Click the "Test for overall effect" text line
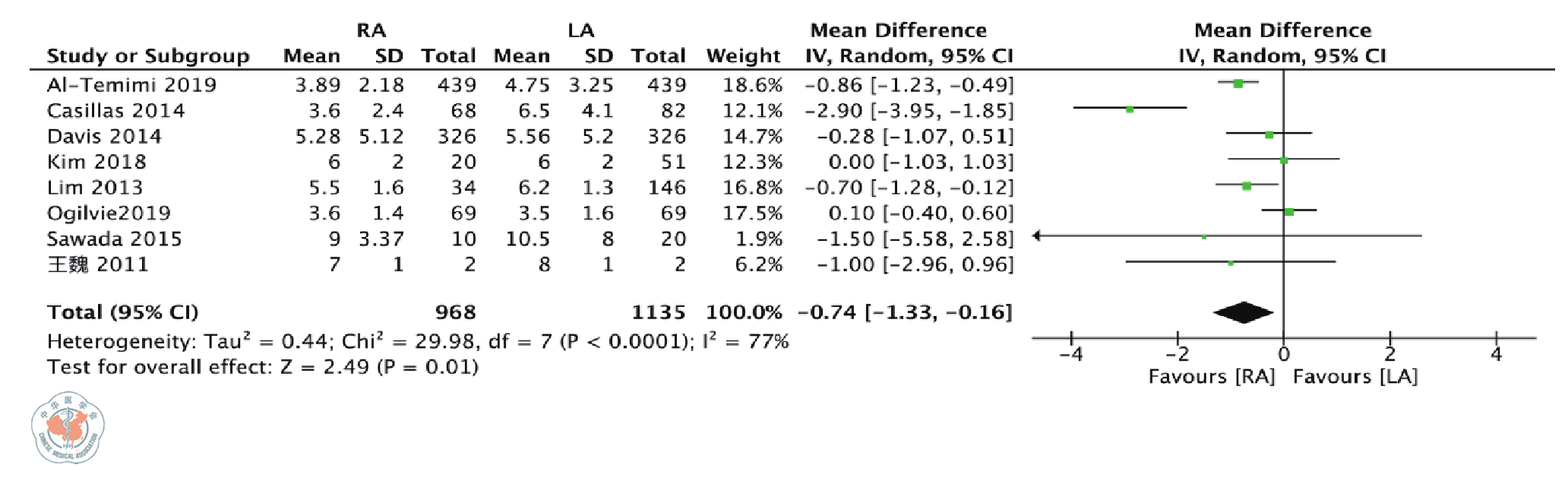1568x487 pixels. (x=263, y=368)
